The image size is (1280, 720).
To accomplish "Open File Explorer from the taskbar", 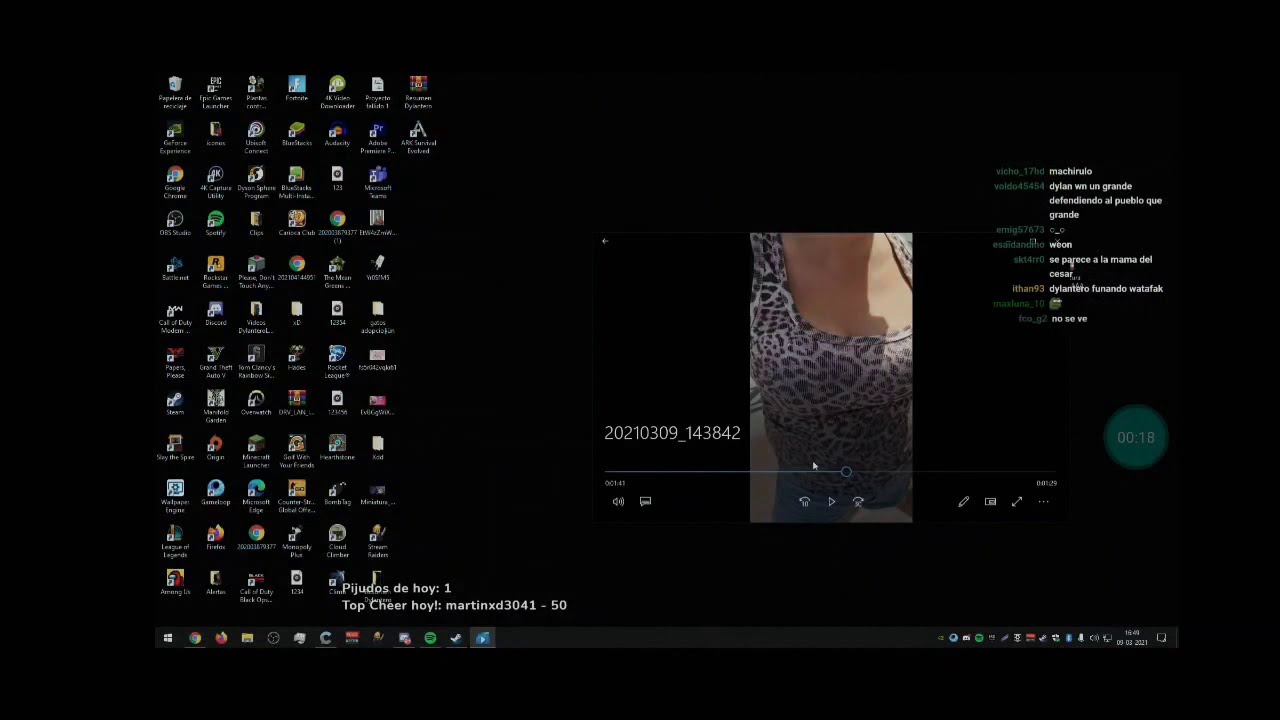I will [x=247, y=638].
